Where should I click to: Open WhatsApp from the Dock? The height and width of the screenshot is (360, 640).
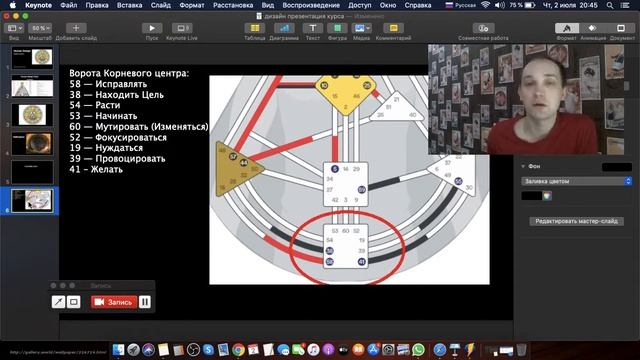point(418,350)
